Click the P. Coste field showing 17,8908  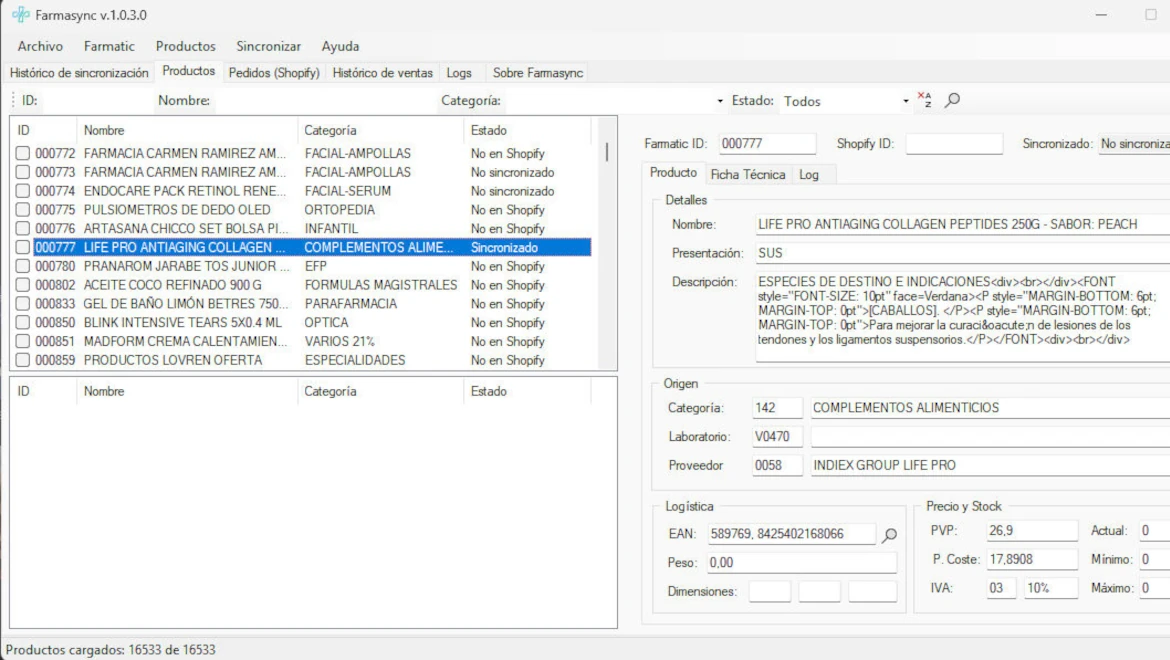coord(1032,559)
